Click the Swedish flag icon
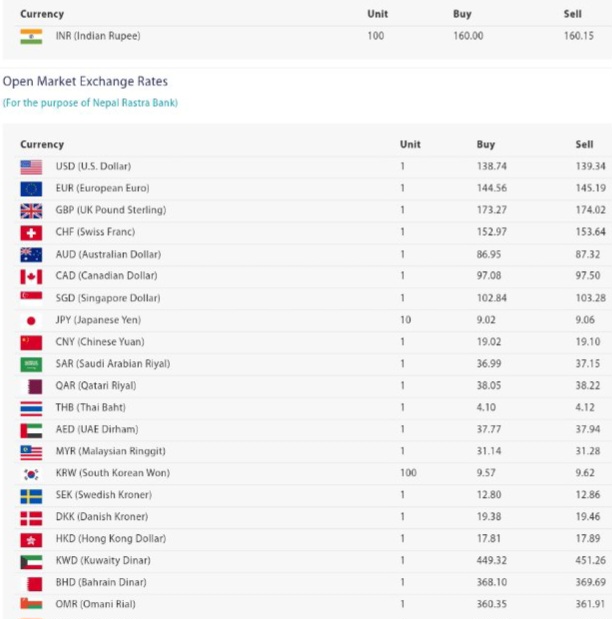The image size is (612, 619). pyautogui.click(x=31, y=495)
